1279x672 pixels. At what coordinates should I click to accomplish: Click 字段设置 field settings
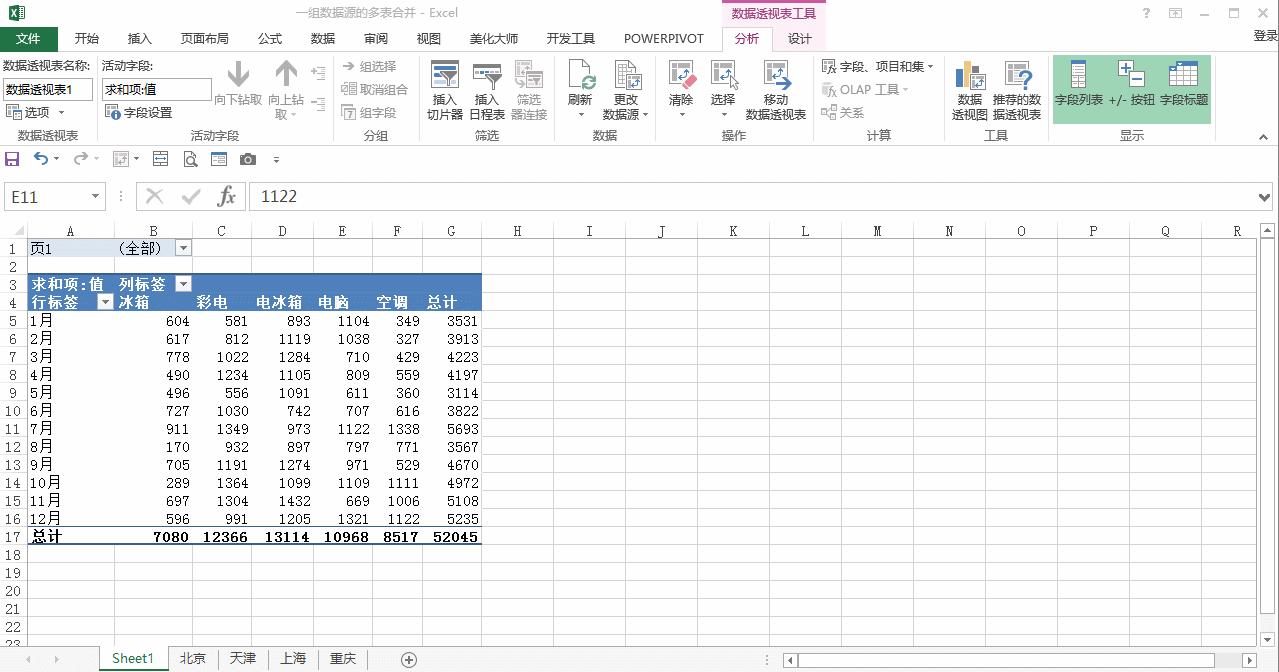point(139,113)
